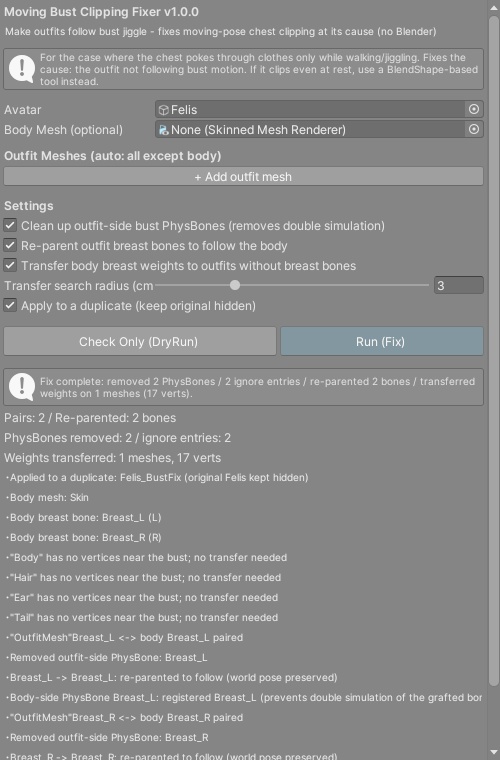Click Check Only (DryRun) button
This screenshot has width=500, height=760.
pos(140,341)
